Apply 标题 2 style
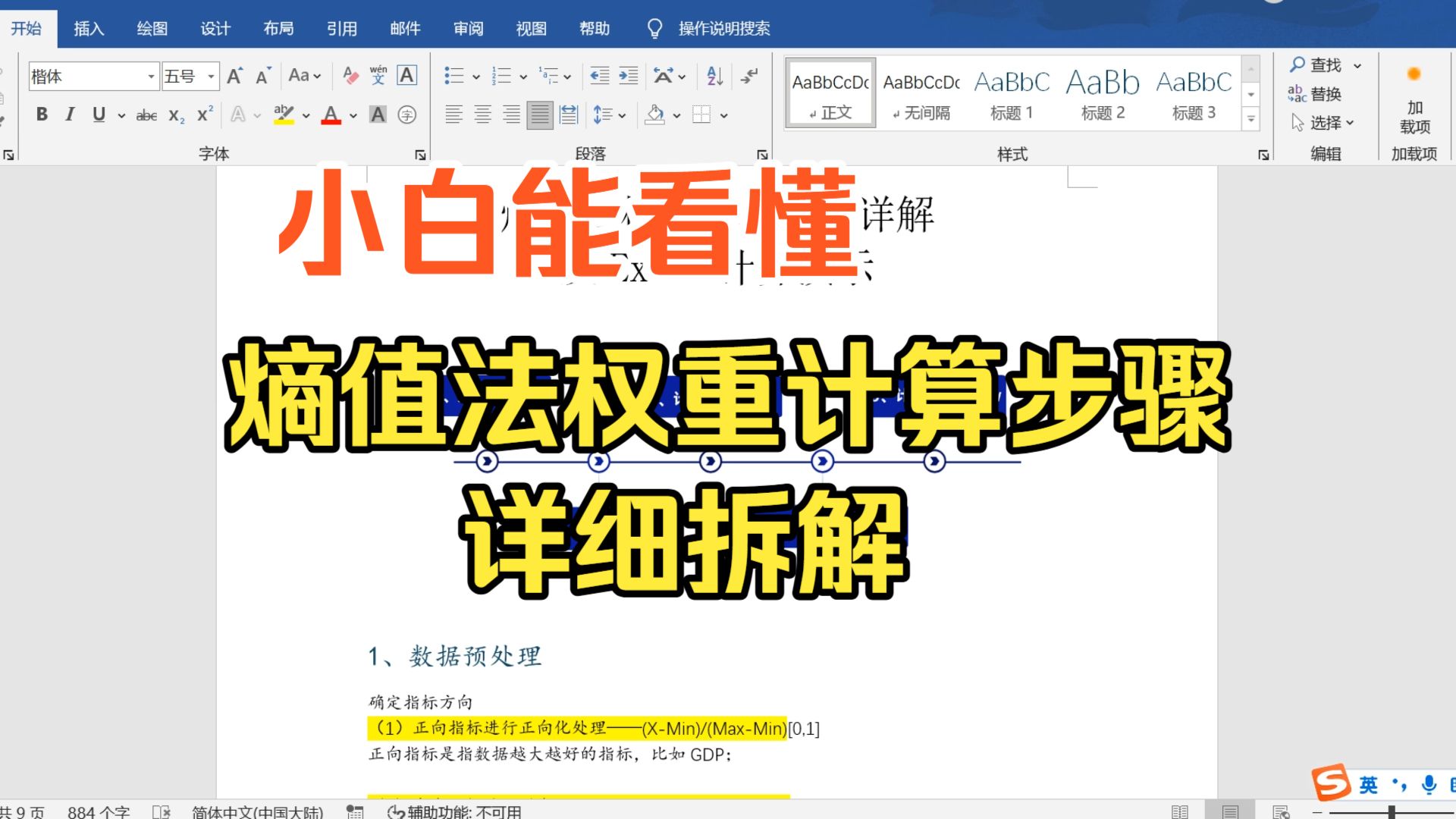1456x819 pixels. coord(1103,93)
